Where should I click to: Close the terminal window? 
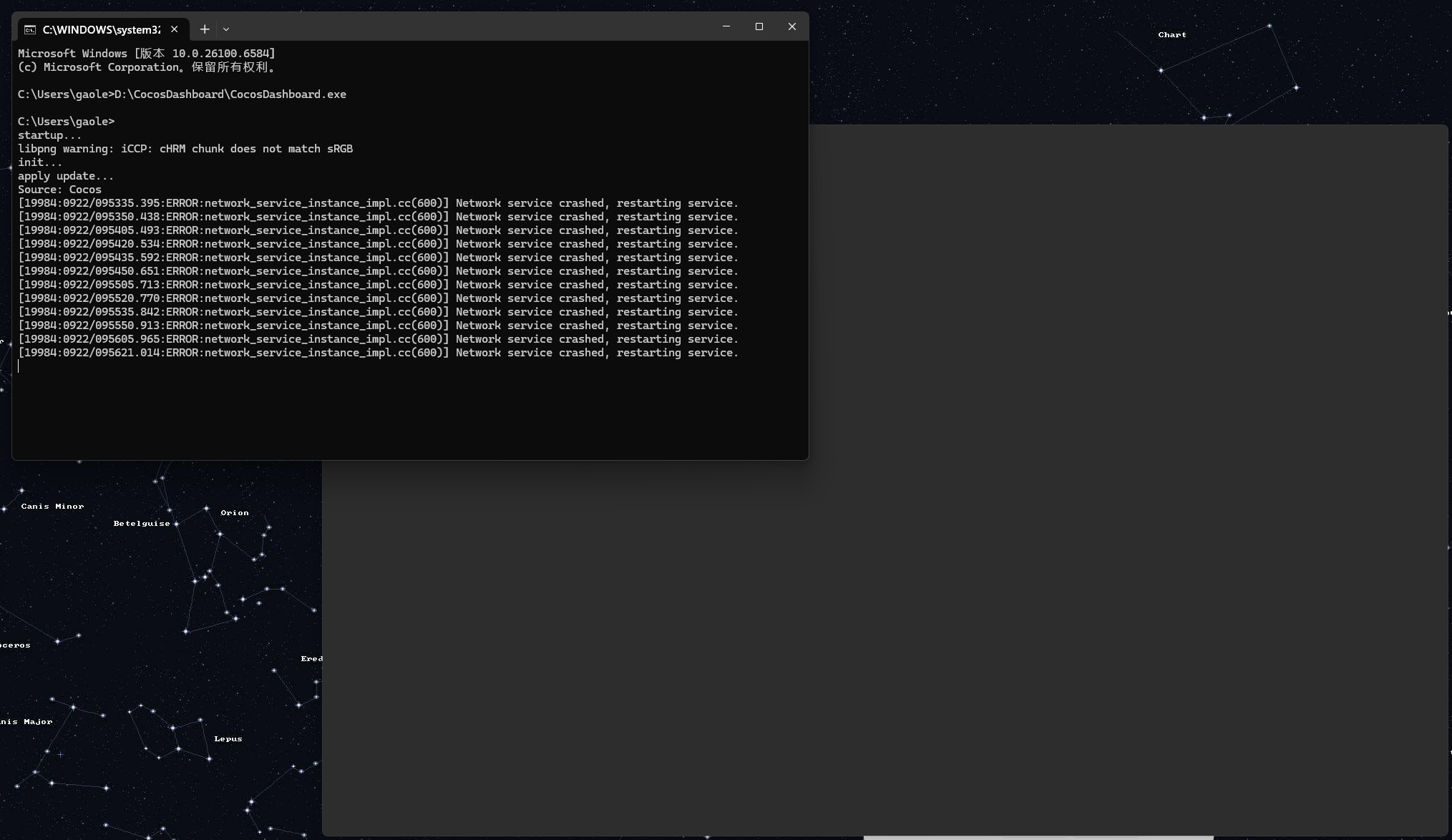tap(791, 26)
